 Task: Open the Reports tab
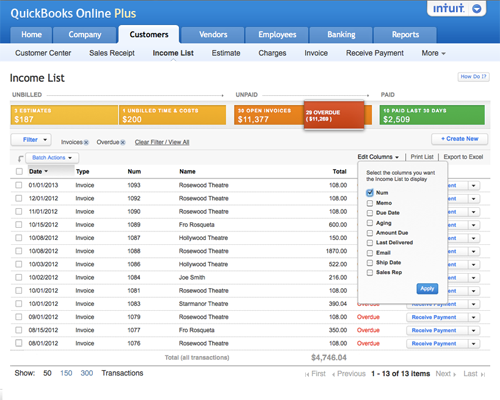(405, 35)
